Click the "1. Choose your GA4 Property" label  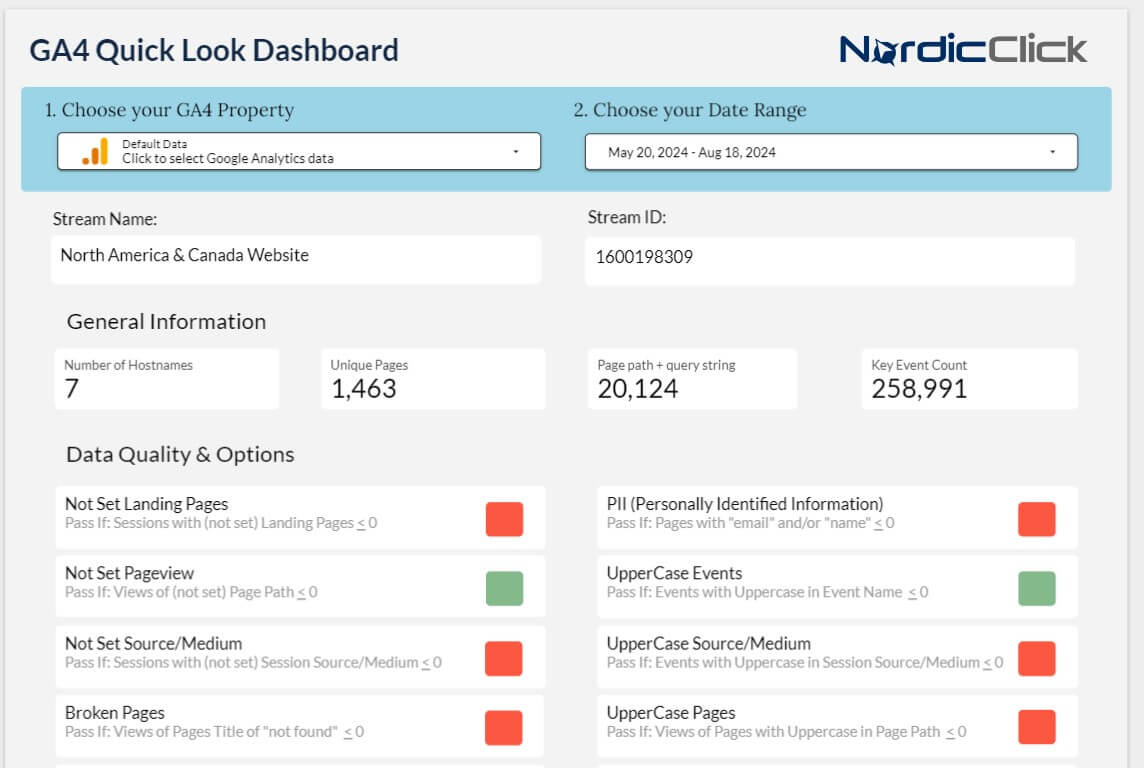point(169,110)
